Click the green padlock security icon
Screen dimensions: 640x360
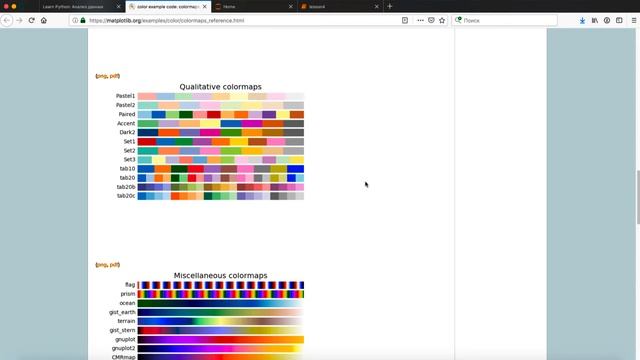pyautogui.click(x=83, y=20)
